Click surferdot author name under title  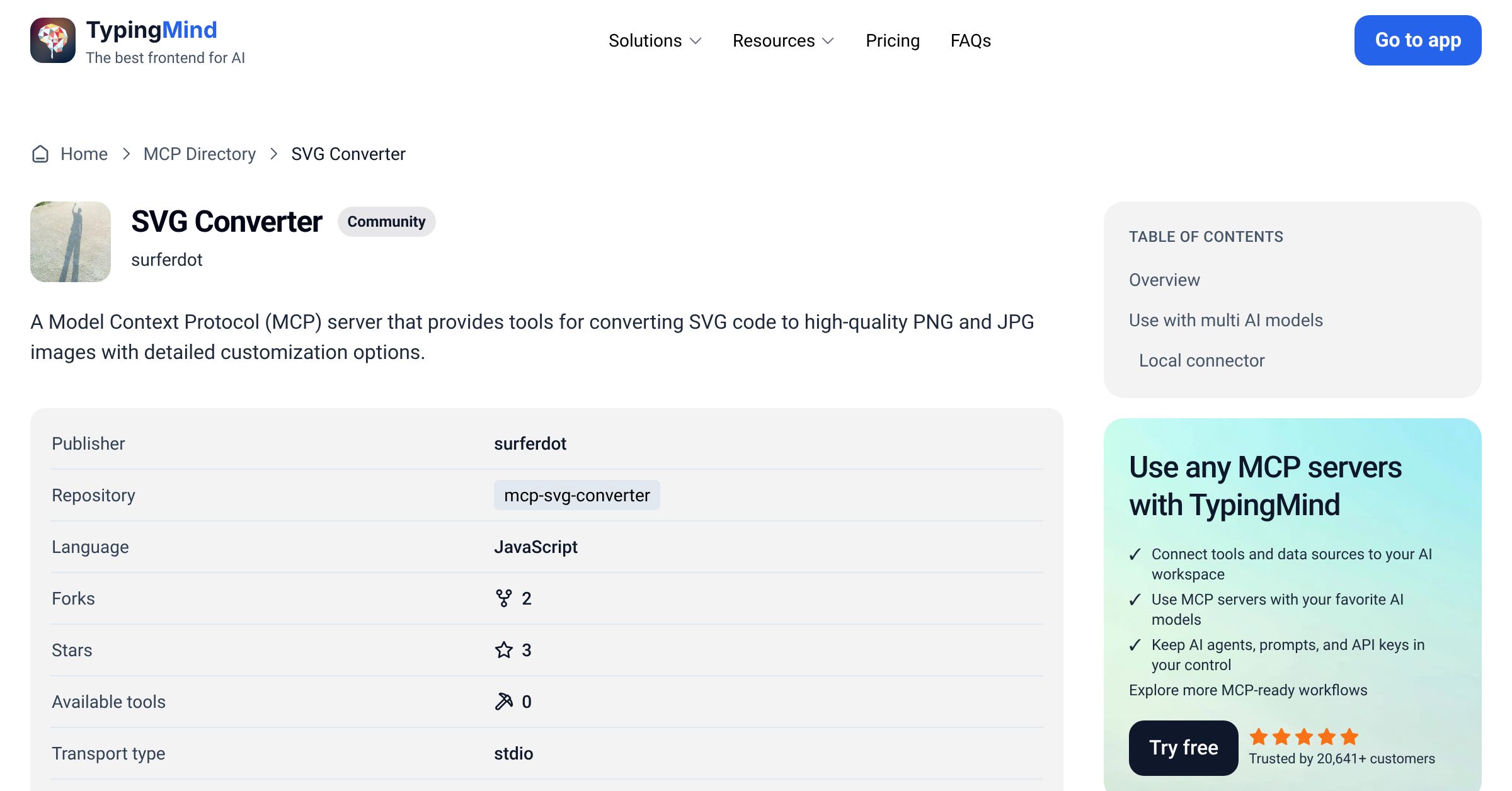click(x=167, y=259)
